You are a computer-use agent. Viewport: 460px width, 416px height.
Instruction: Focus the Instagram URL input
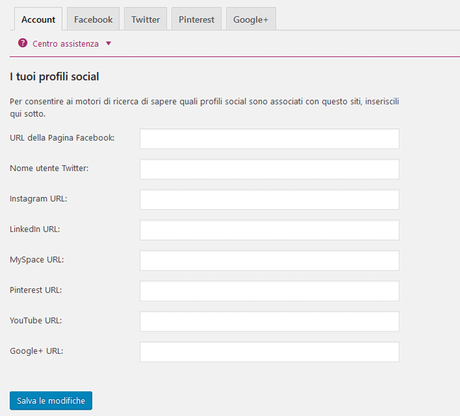(269, 200)
